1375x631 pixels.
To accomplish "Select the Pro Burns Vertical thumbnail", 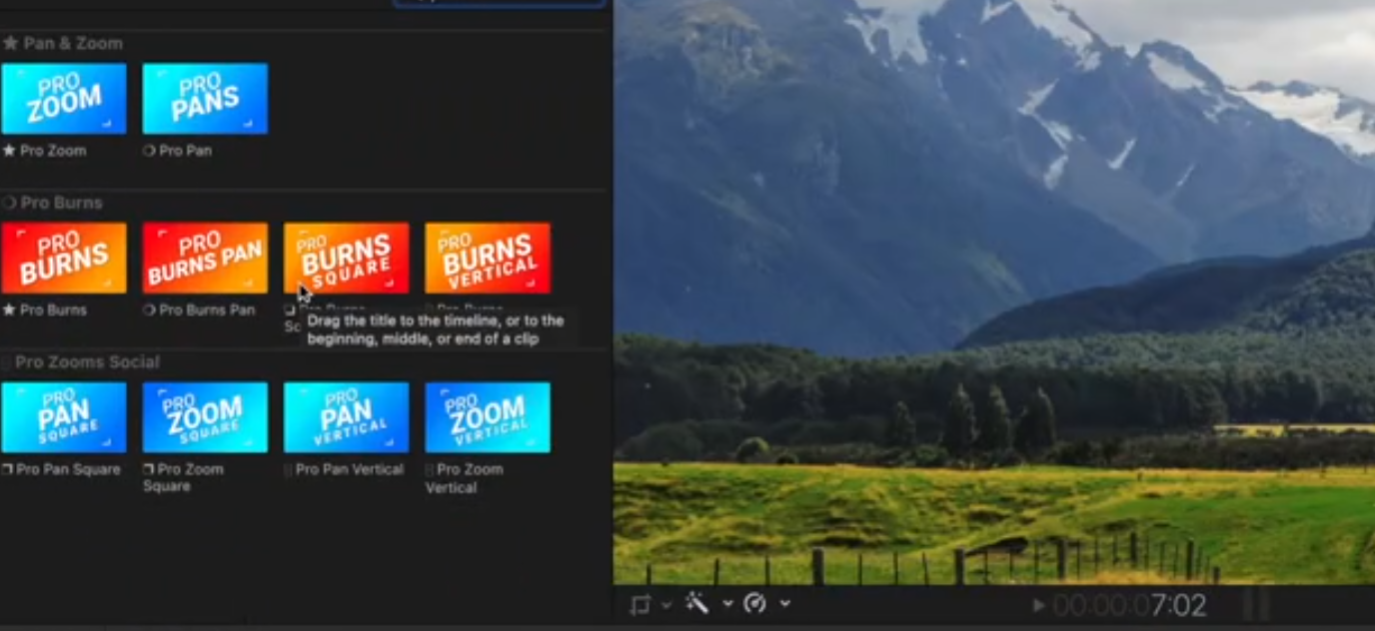I will [487, 258].
